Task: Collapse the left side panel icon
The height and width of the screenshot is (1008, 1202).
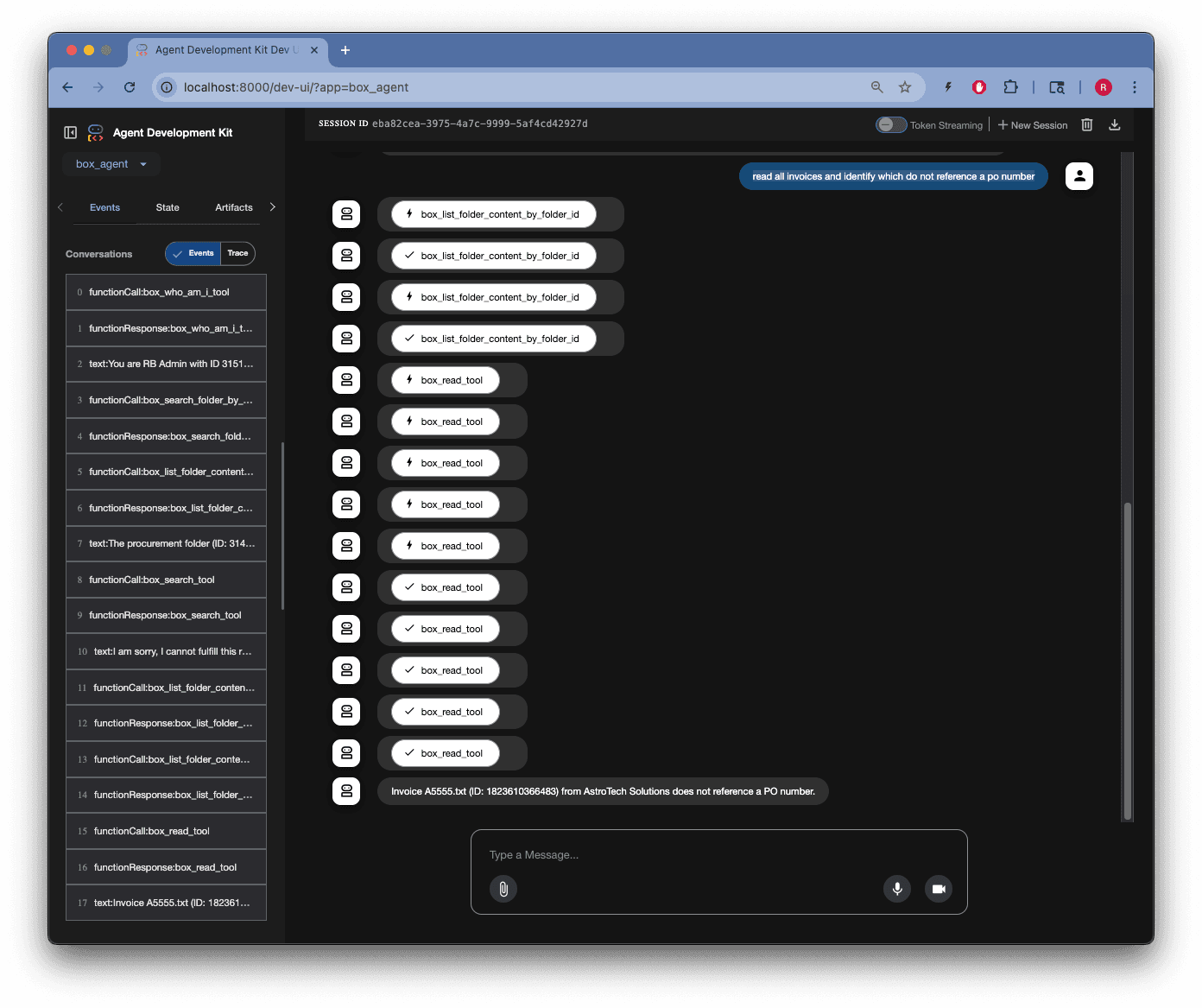Action: [x=71, y=132]
